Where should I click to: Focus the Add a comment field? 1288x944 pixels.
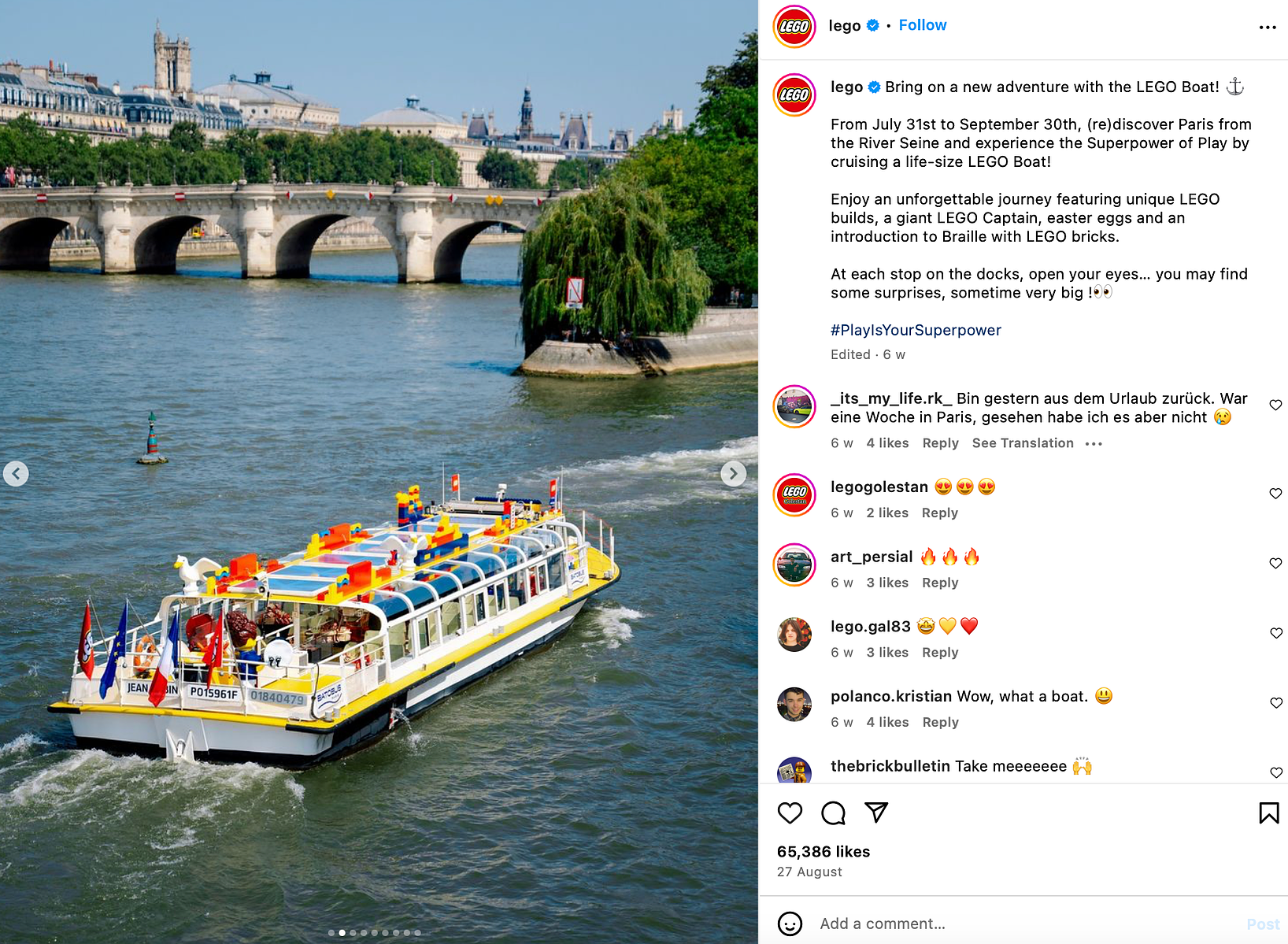click(x=1023, y=924)
